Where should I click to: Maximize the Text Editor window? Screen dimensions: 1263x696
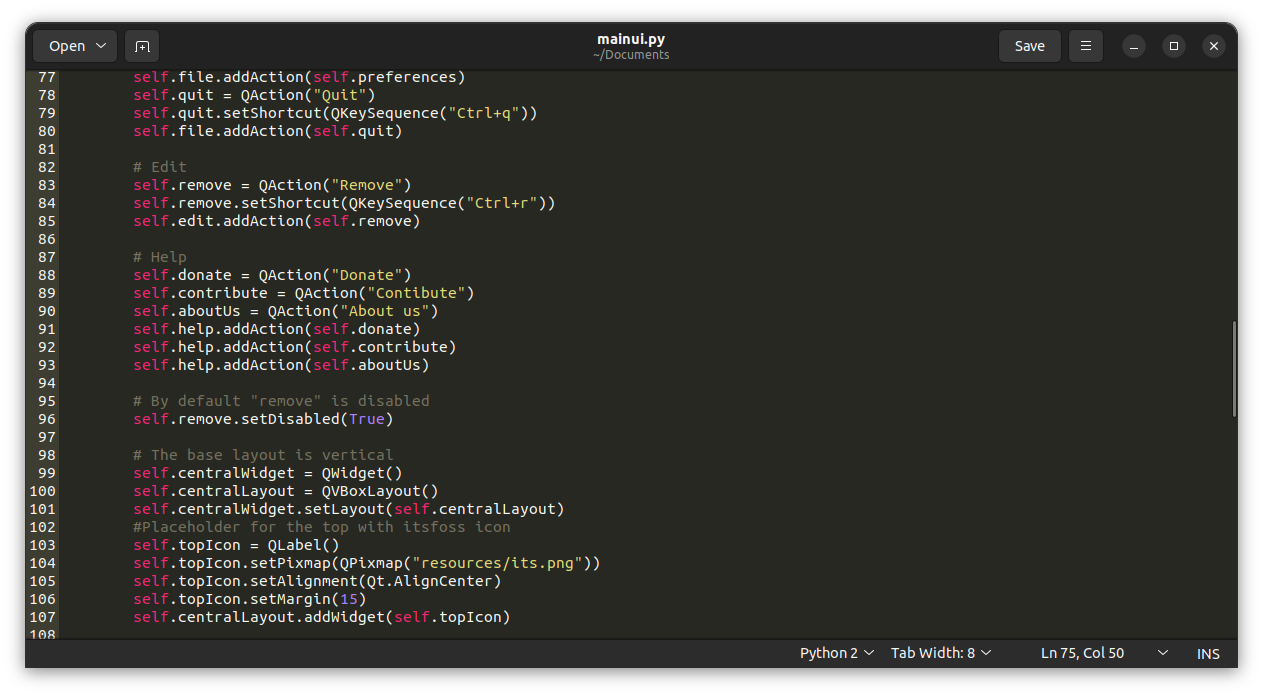click(x=1173, y=45)
